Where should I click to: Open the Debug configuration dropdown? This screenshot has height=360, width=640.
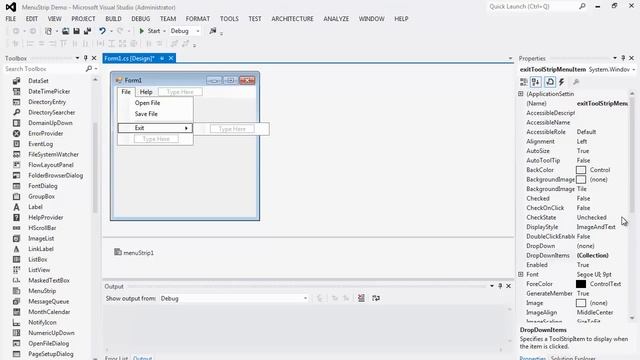pos(198,31)
